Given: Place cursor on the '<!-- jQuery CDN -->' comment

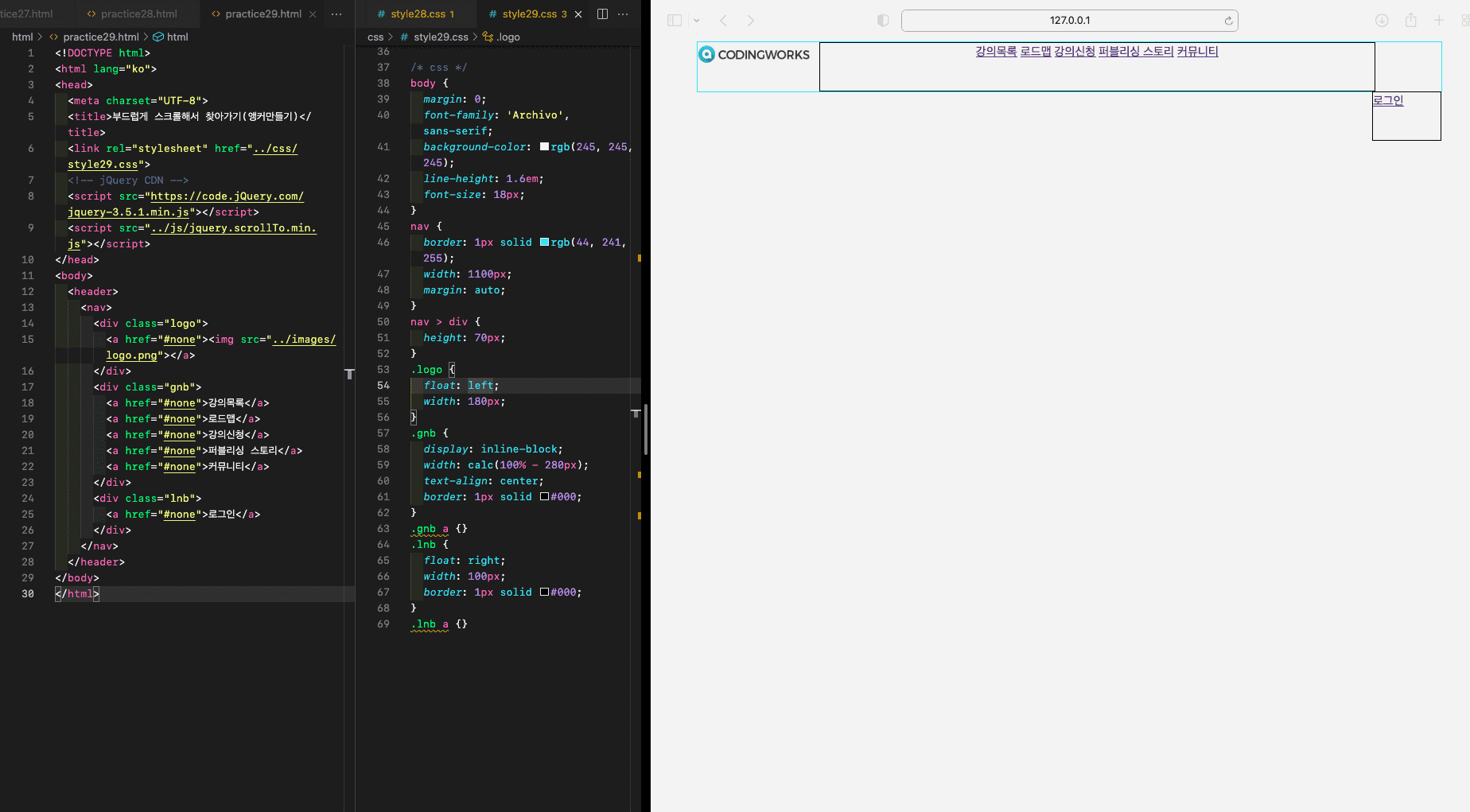Looking at the screenshot, I should click(x=128, y=181).
